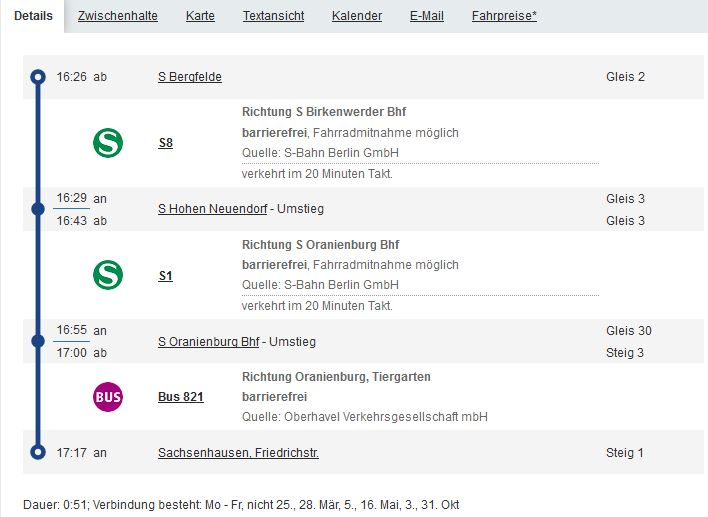Show the Textansicht tab
Image resolution: width=708 pixels, height=517 pixels.
pos(273,16)
